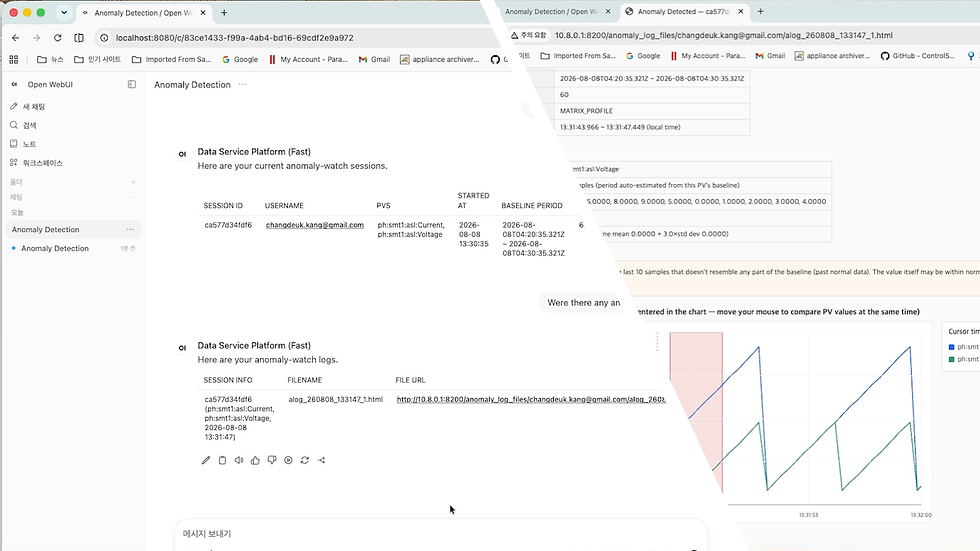980x551 pixels.
Task: Collapse the Open WebUI sidebar
Action: tap(131, 84)
